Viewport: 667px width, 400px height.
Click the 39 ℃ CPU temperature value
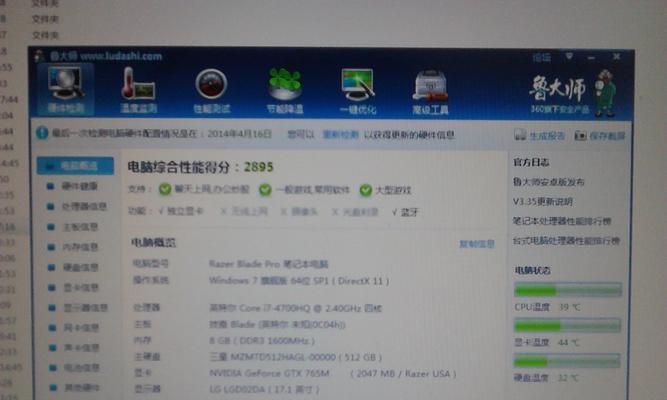click(x=569, y=307)
